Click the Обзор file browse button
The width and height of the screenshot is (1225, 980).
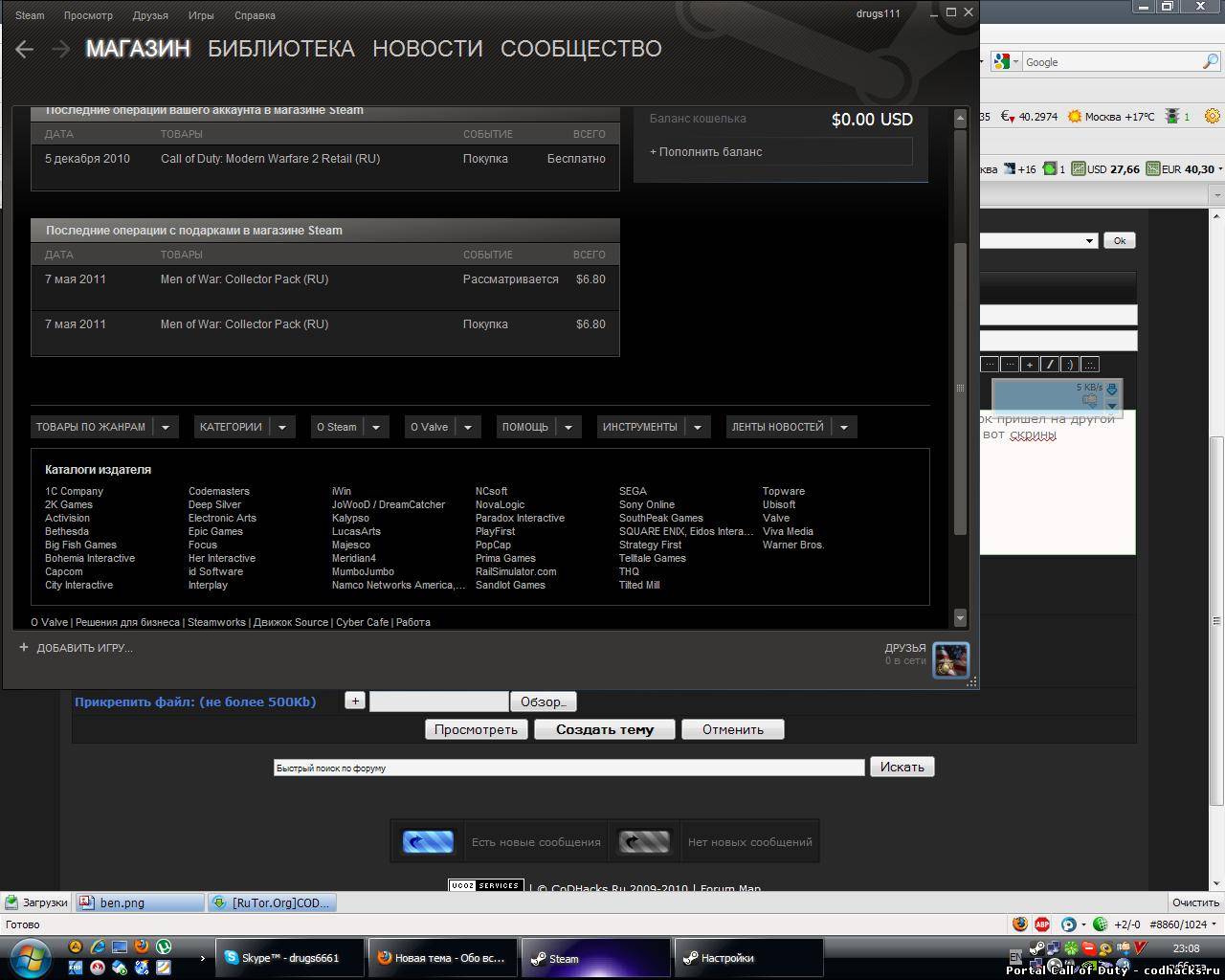[x=543, y=702]
